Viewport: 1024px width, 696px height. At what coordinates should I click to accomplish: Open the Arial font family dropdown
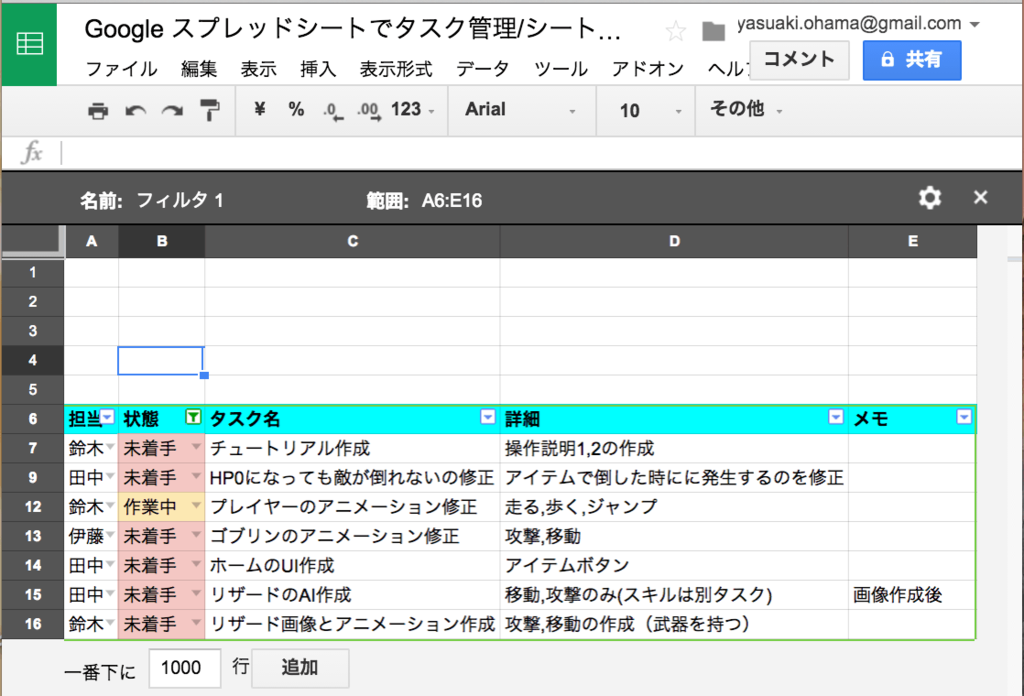click(x=520, y=110)
